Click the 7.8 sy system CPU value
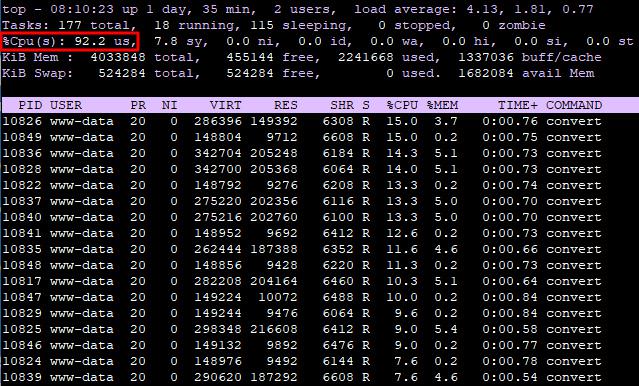The width and height of the screenshot is (639, 386). point(181,41)
